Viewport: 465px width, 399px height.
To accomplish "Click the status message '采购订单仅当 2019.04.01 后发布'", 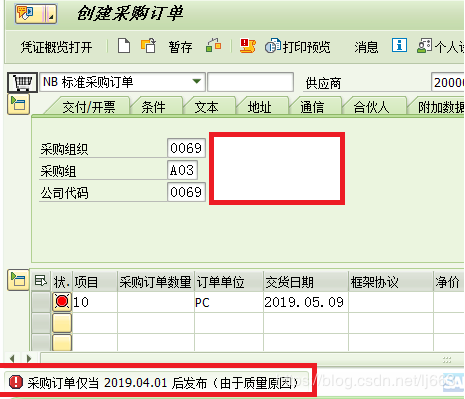I will pyautogui.click(x=118, y=383).
